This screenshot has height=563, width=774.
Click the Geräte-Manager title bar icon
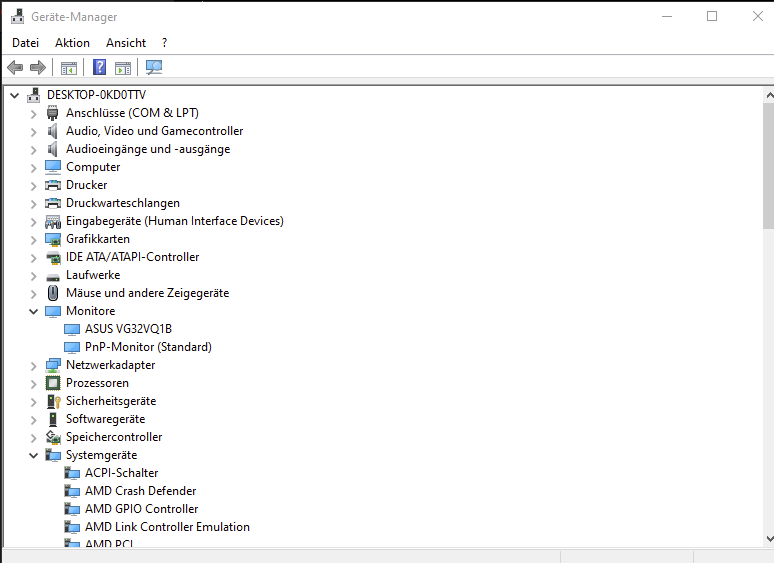18,16
